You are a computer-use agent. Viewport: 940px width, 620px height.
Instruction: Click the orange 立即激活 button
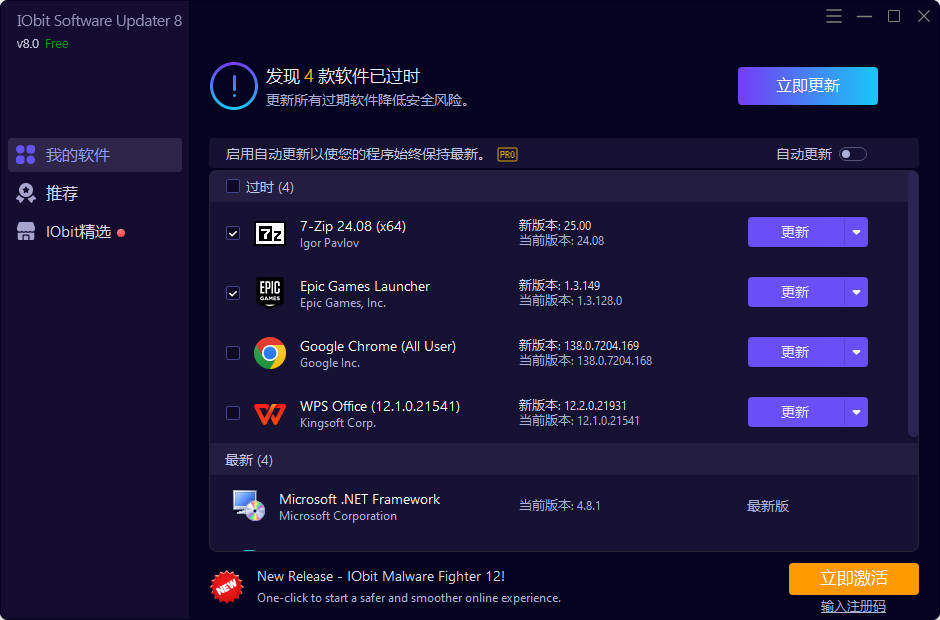point(854,579)
